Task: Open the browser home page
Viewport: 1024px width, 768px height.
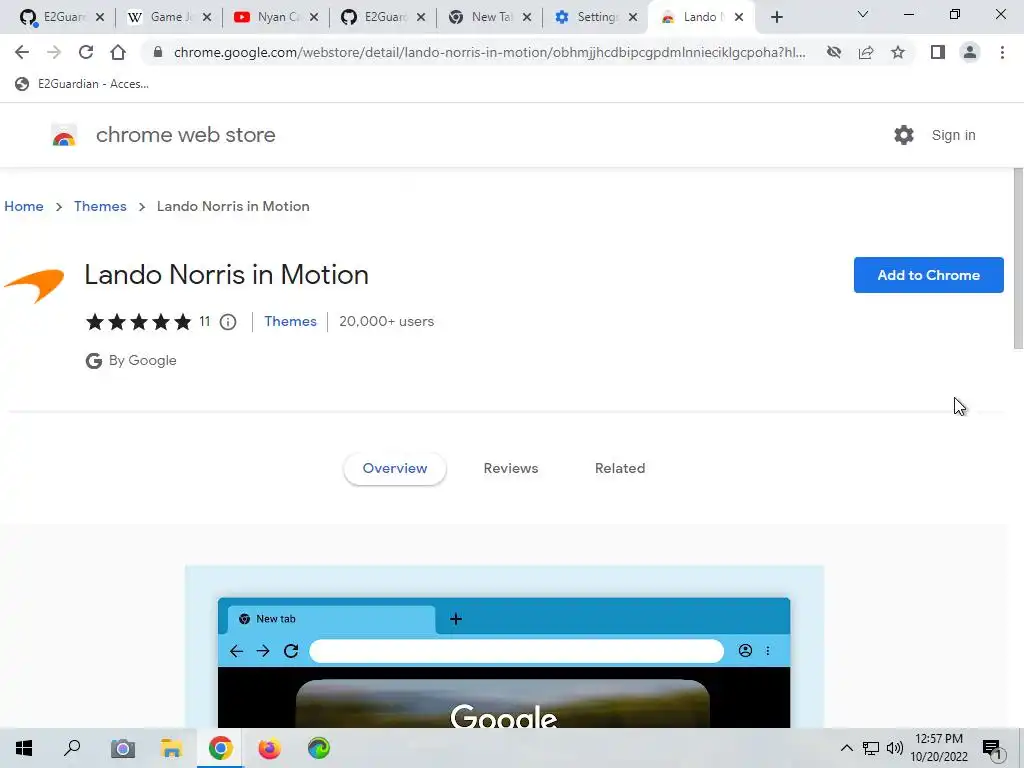Action: (x=118, y=52)
